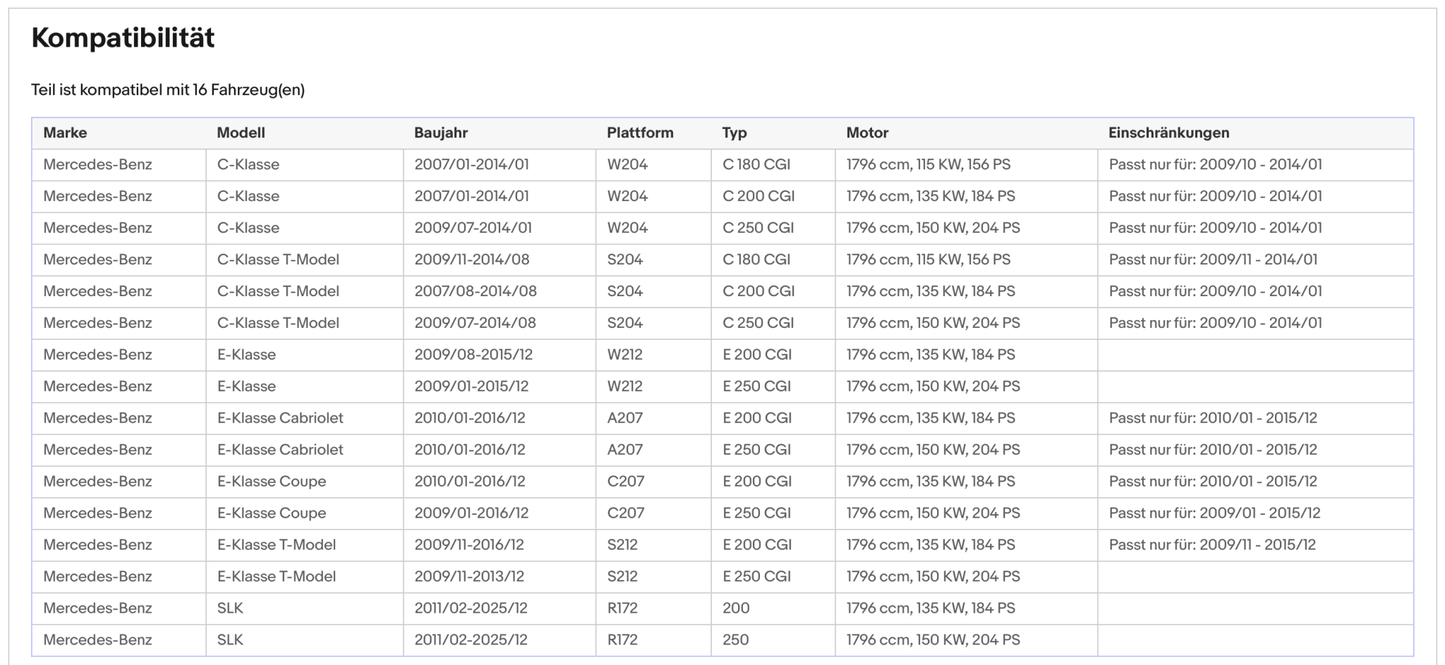1445x665 pixels.
Task: Select restriction 'Passt nur für: 2009/01 - 2015/12'
Action: pyautogui.click(x=1214, y=513)
